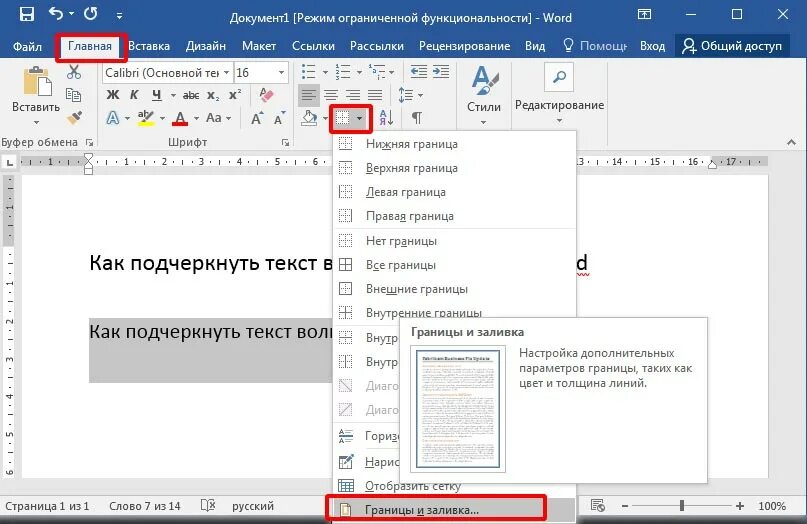Select Внешние границы menu entry
807x524 pixels.
coord(454,289)
